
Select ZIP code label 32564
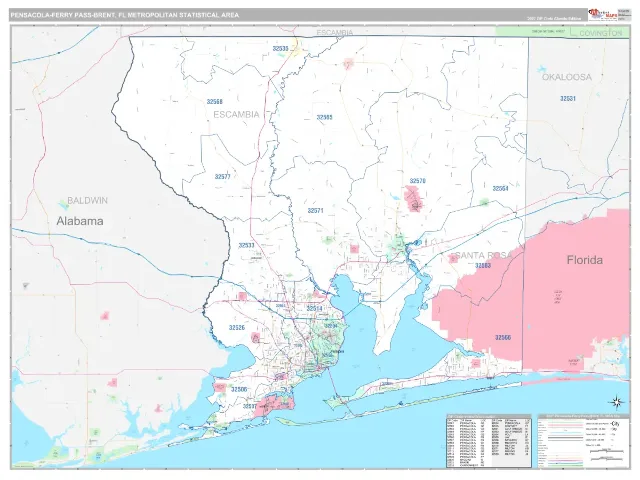(500, 189)
